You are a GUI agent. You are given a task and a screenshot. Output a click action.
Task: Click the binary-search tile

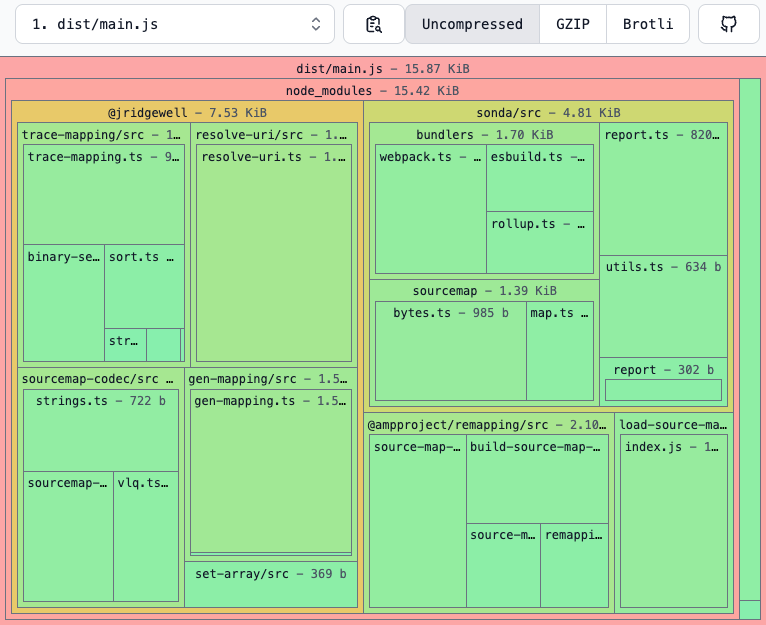64,303
